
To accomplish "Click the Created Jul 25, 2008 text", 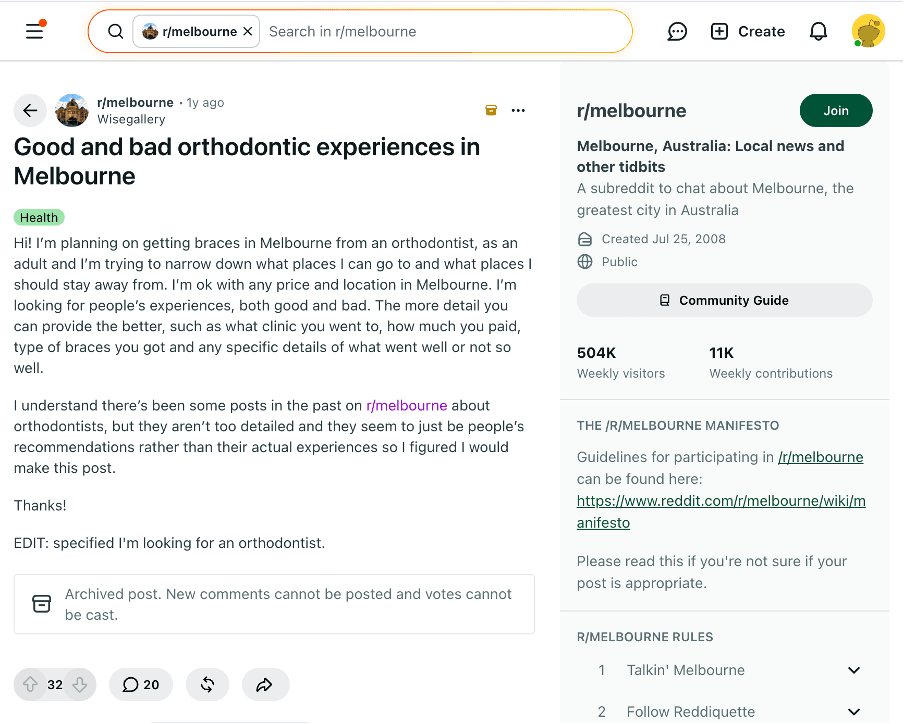I will coord(664,239).
